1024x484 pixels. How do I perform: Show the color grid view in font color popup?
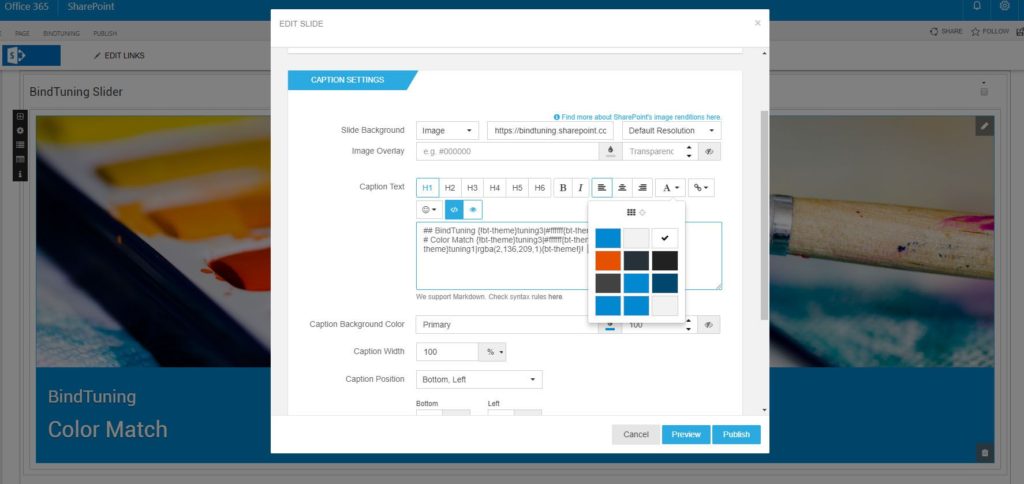click(x=631, y=212)
